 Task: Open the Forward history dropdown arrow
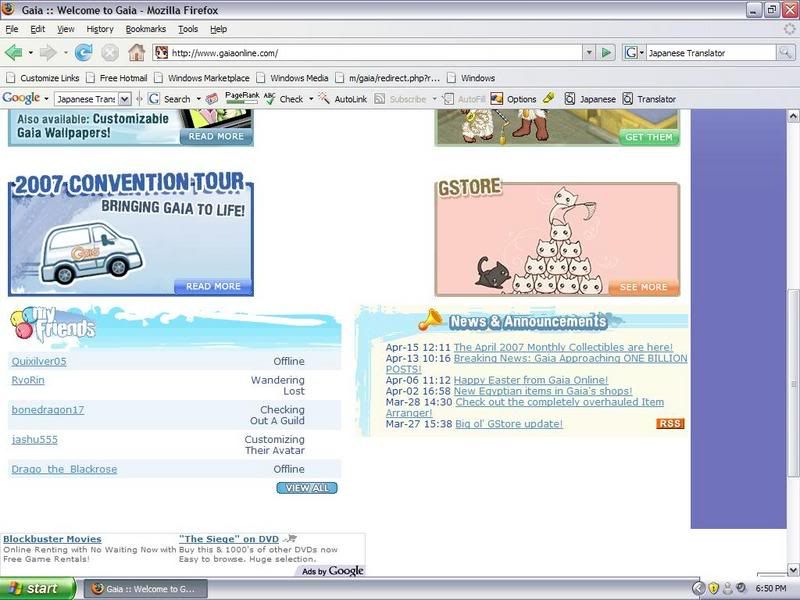[x=65, y=53]
